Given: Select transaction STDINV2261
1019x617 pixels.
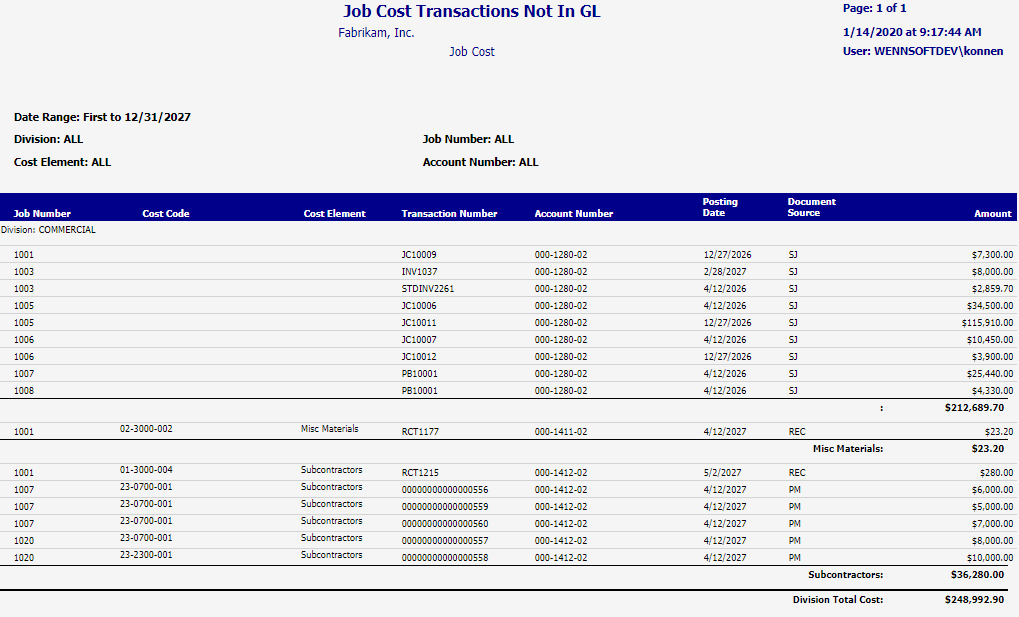Looking at the screenshot, I should (x=427, y=289).
